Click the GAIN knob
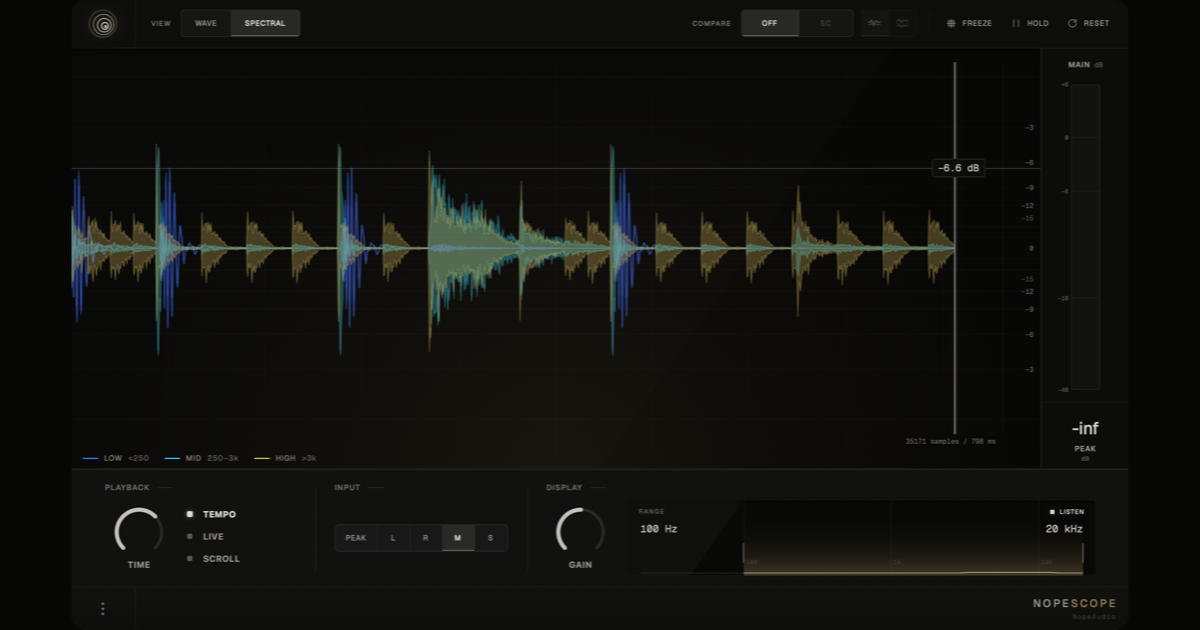 (x=580, y=531)
